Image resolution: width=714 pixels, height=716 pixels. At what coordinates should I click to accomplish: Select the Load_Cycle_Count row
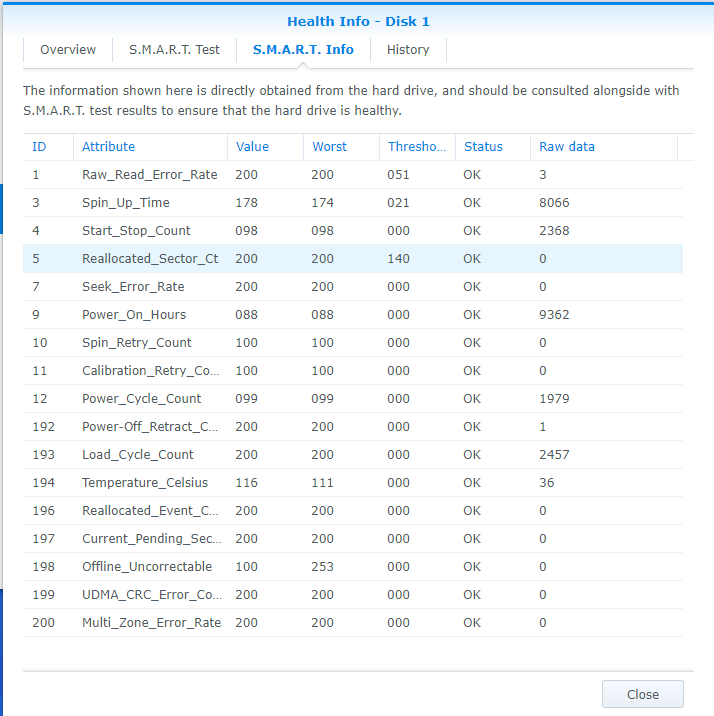[x=353, y=454]
